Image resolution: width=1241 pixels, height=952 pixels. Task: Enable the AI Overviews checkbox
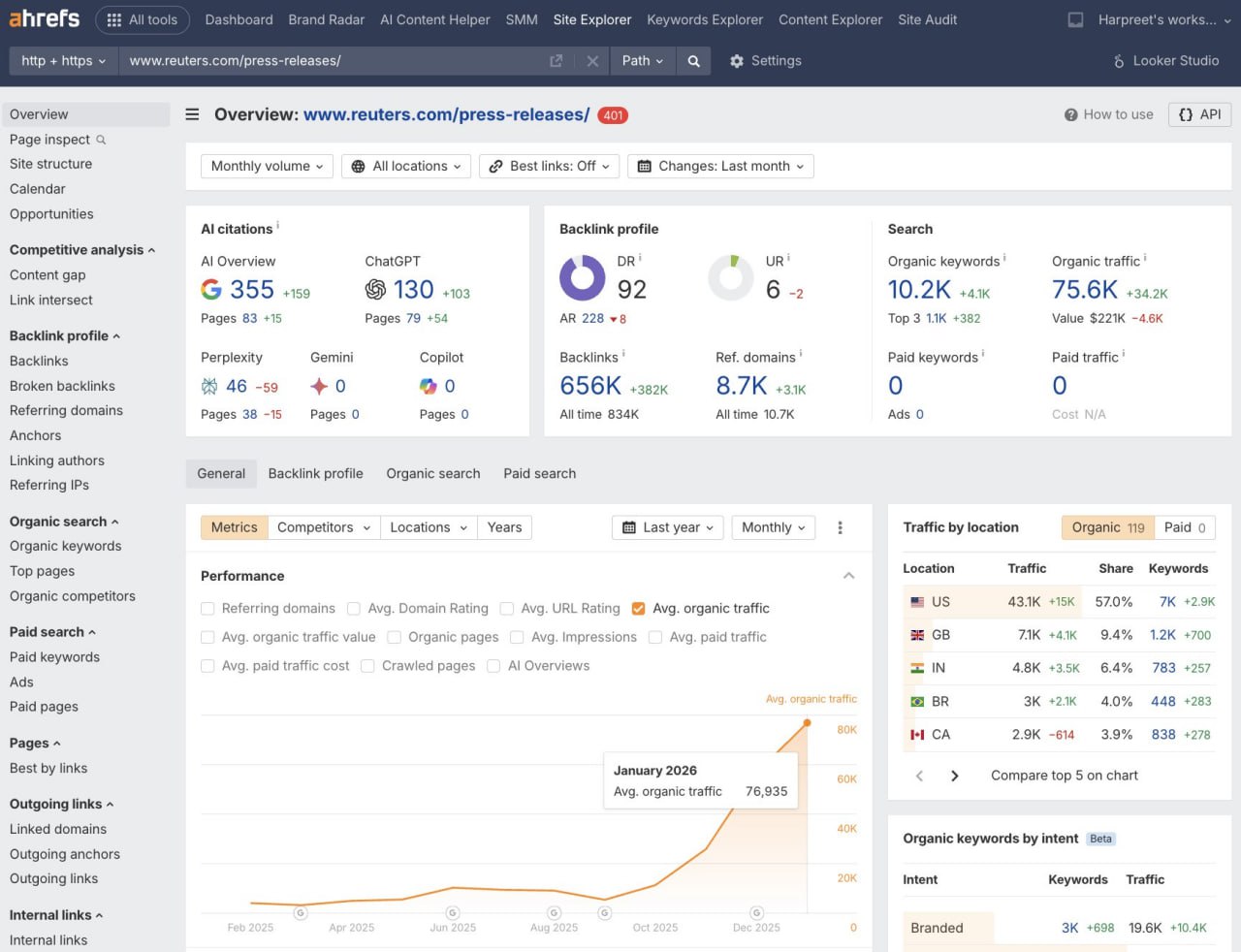[493, 666]
